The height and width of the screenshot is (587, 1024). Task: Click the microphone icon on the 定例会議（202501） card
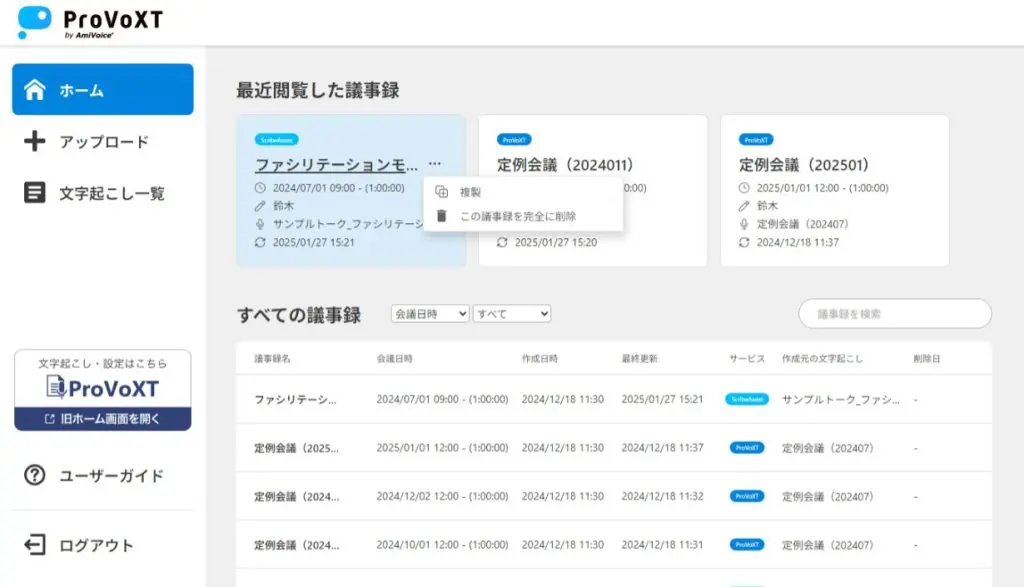click(x=744, y=224)
